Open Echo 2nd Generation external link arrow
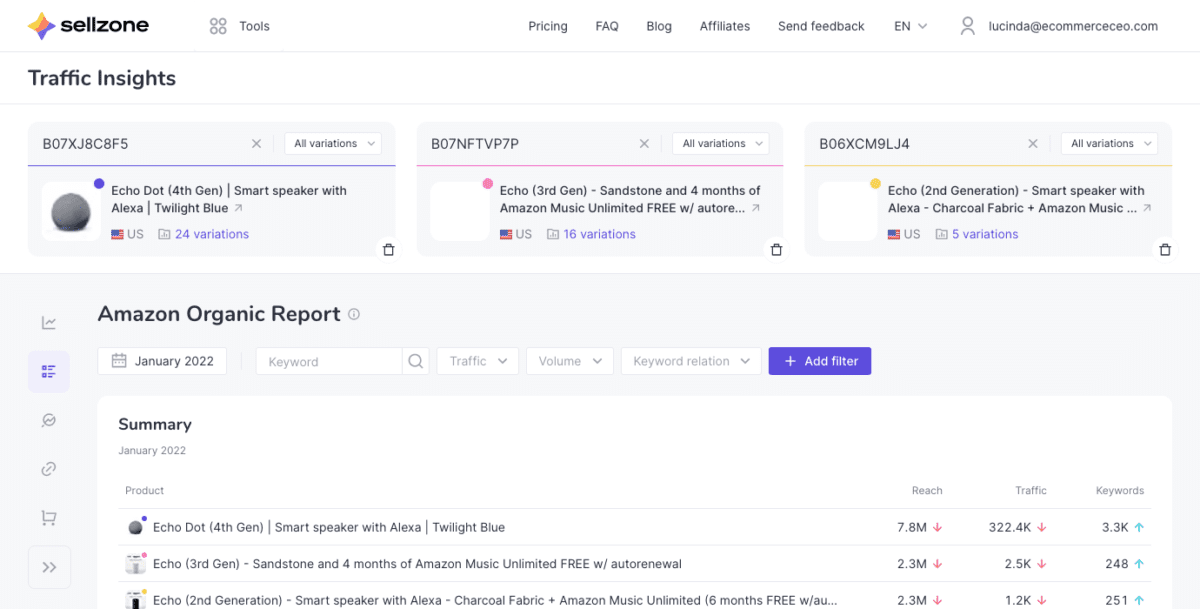 (x=1147, y=209)
